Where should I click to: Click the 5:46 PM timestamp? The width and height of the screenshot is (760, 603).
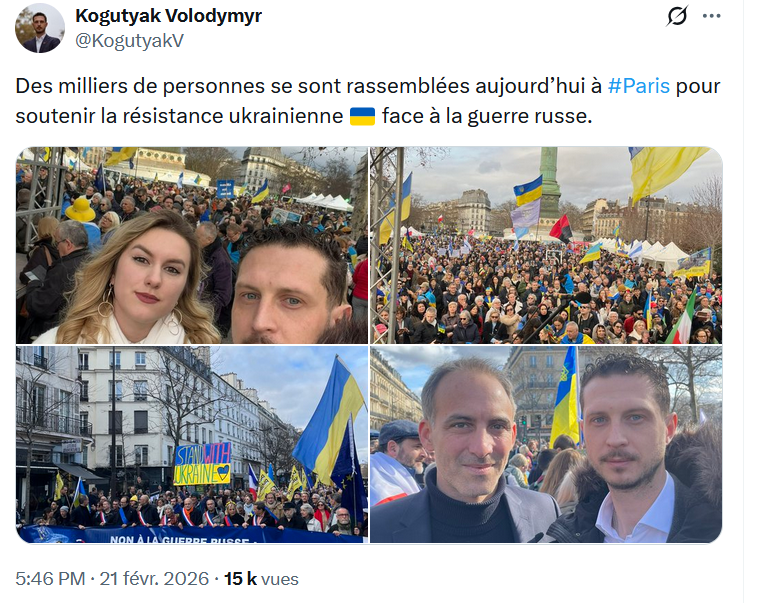(x=50, y=579)
